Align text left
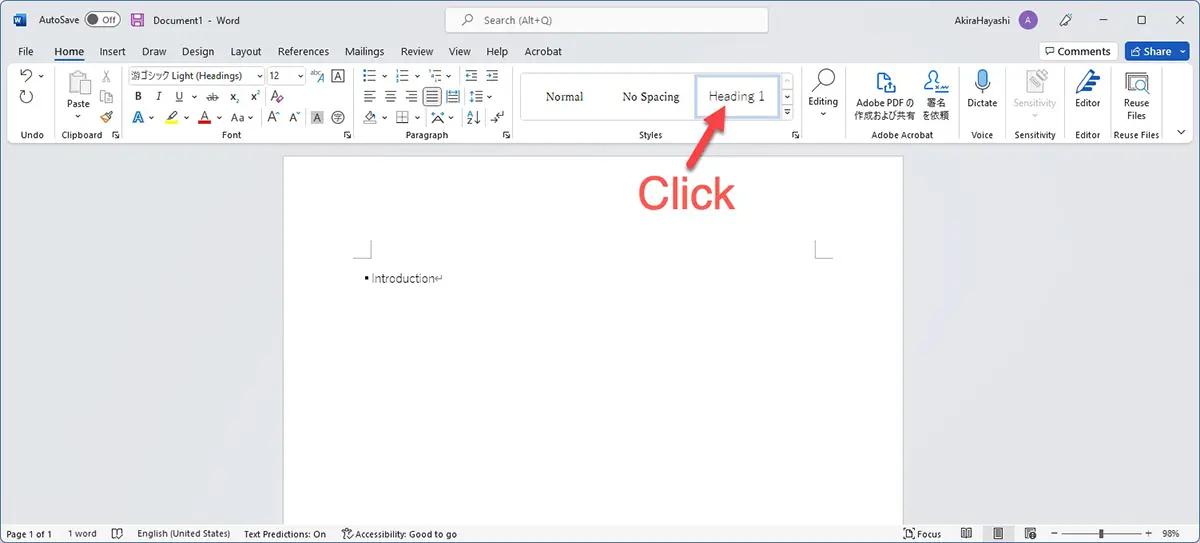1200x543 pixels. point(369,96)
